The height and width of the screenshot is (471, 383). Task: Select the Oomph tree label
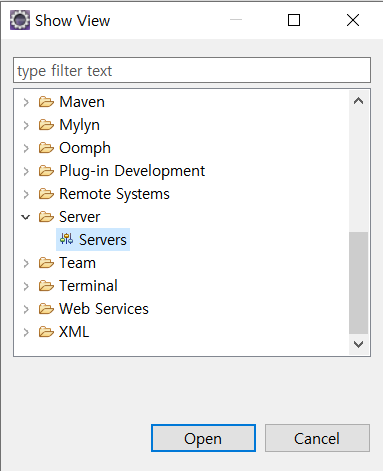[85, 148]
